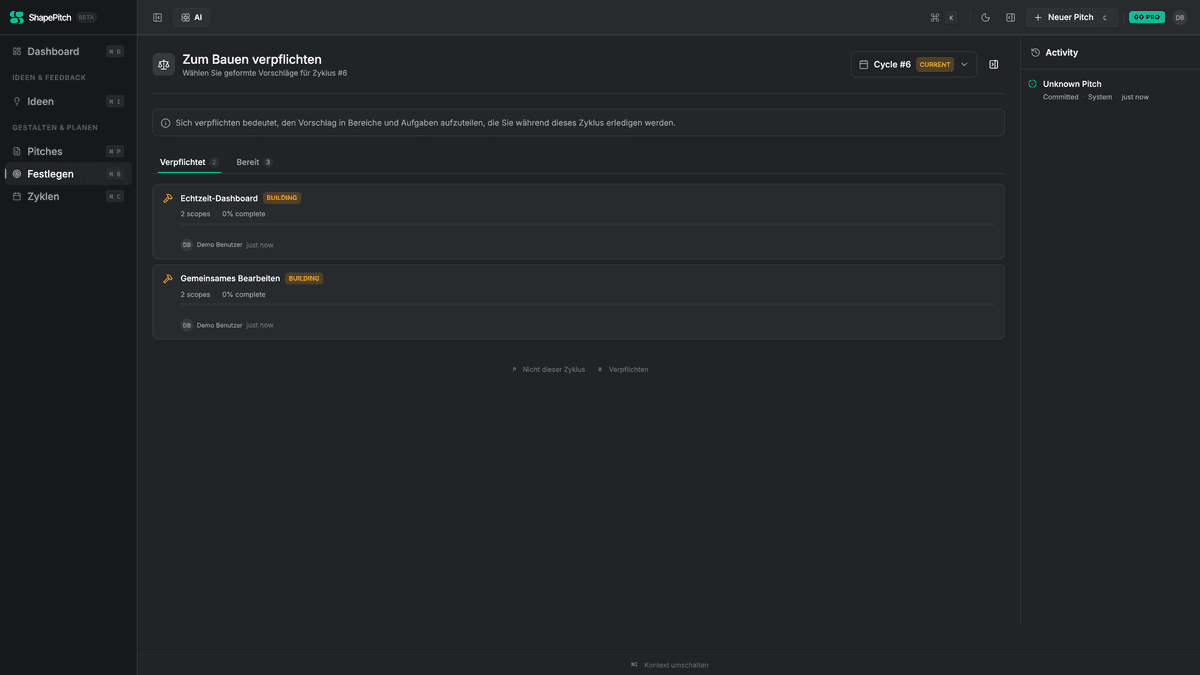Switch to the Bereit tab
Screen dimensions: 1200x675
coord(246,161)
